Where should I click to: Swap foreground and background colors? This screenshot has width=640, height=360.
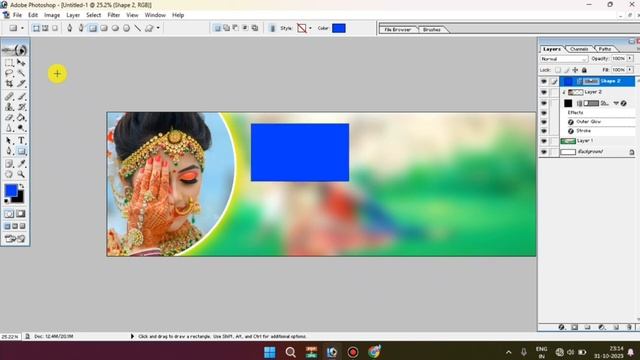(x=22, y=186)
